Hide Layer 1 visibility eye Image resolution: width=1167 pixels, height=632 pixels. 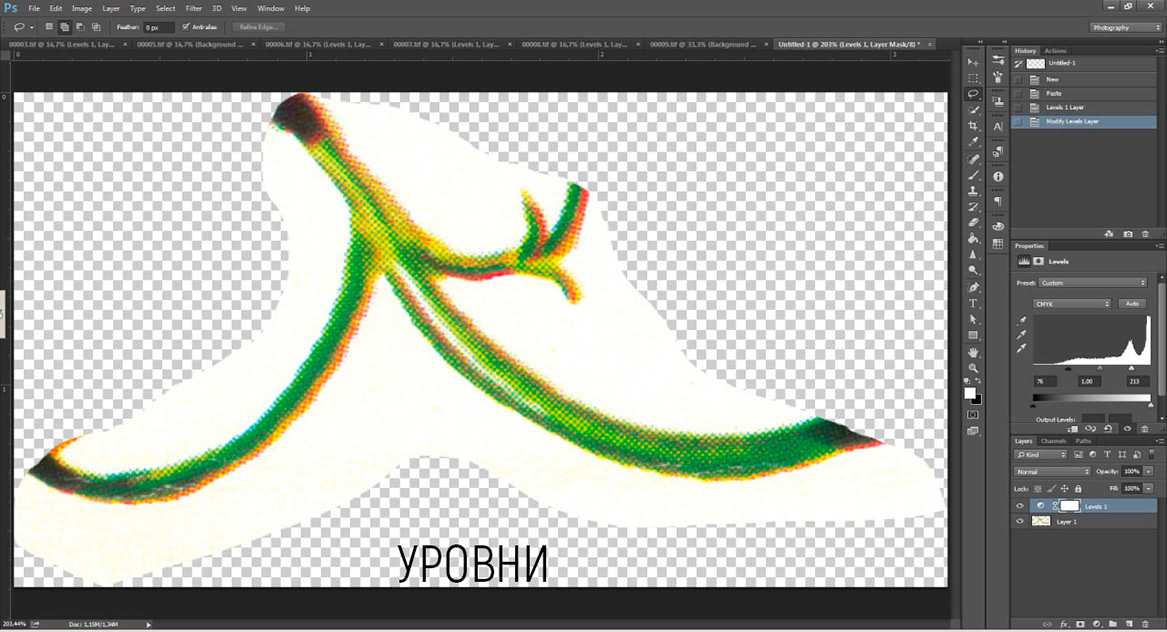coord(1020,522)
